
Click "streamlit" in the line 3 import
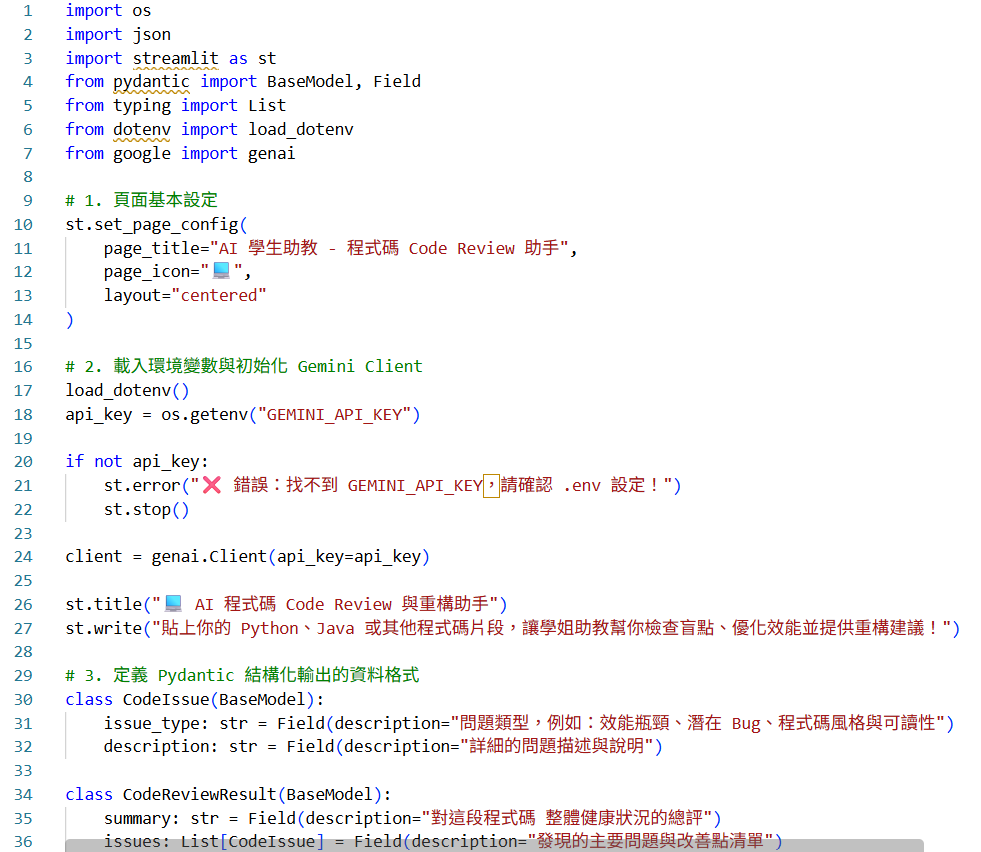tap(176, 58)
